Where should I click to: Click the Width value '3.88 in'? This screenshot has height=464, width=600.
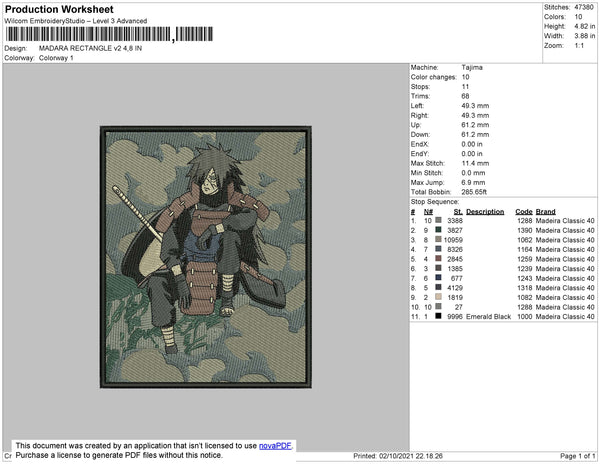click(584, 36)
